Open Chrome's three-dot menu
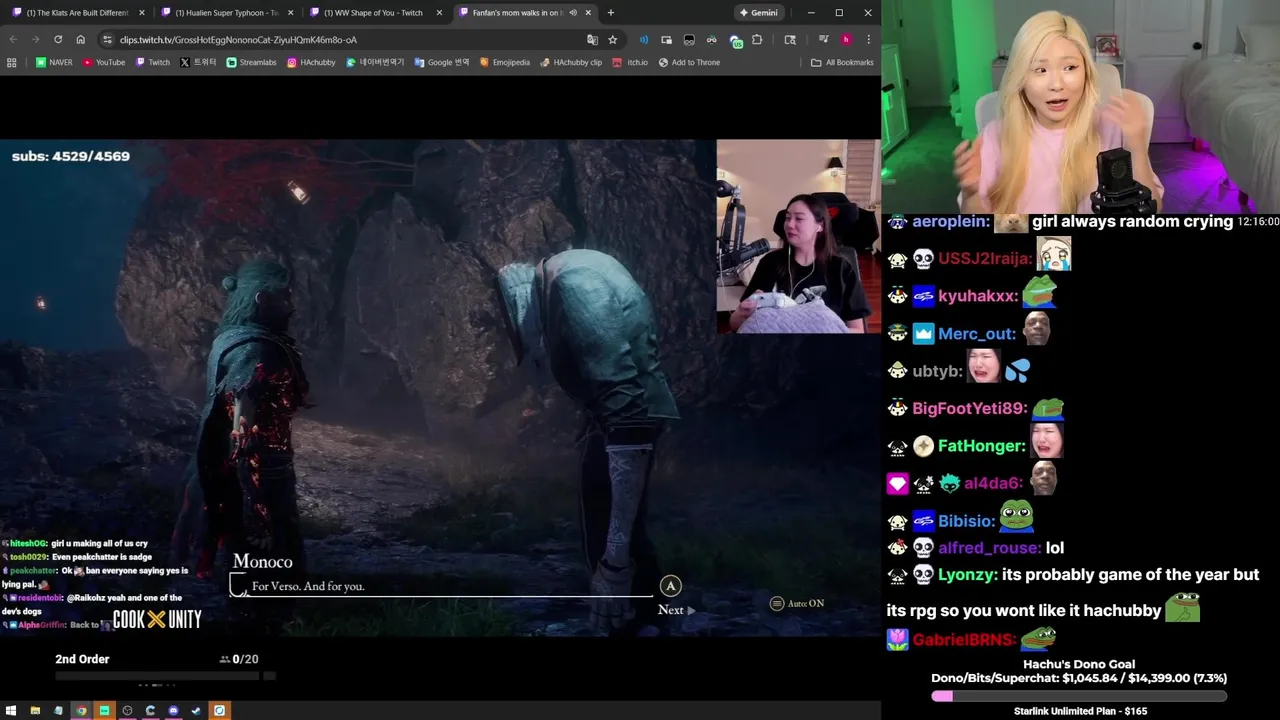 868,39
